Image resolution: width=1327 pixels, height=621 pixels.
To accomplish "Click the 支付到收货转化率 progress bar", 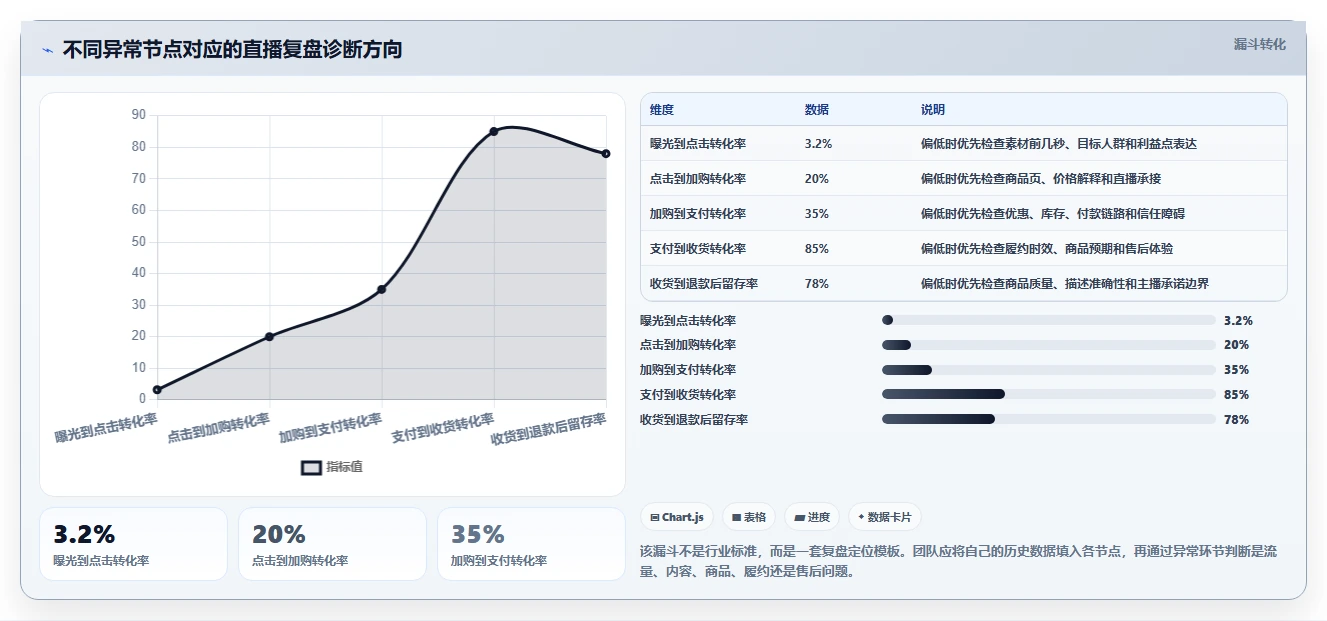I will point(1049,394).
